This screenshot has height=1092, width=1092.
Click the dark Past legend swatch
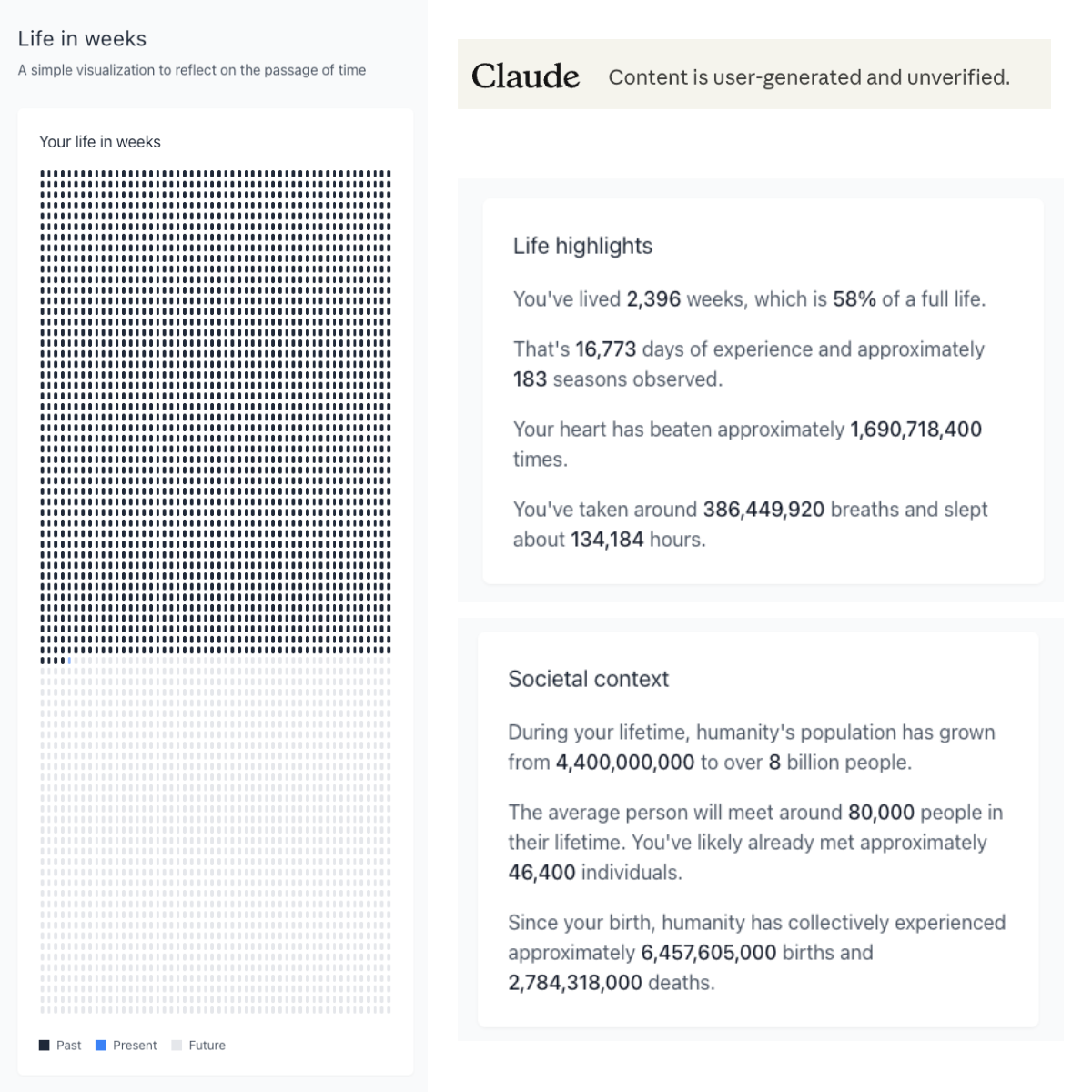pos(45,1045)
